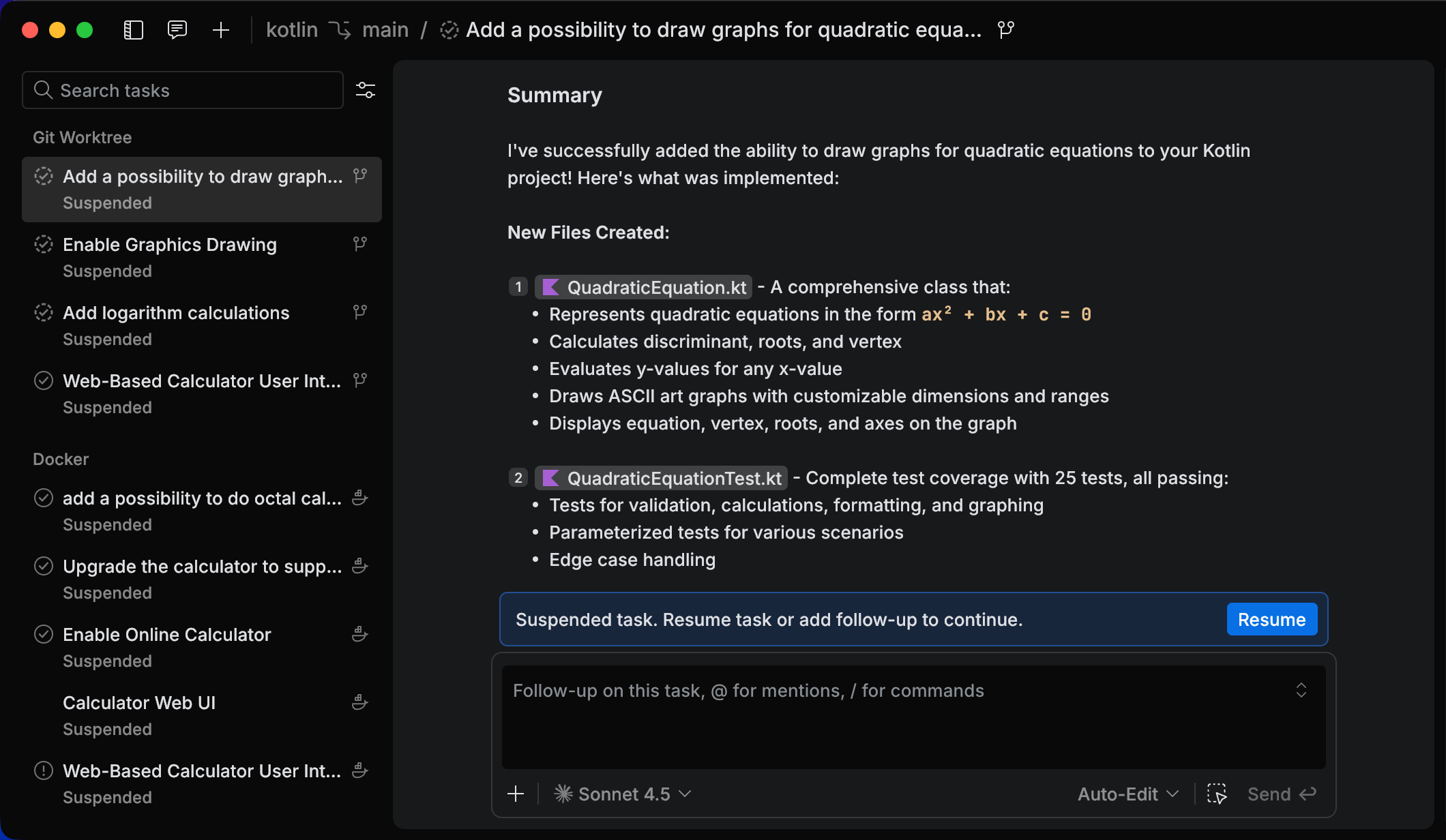
Task: Select the Calculator Web UI task
Action: (x=139, y=702)
